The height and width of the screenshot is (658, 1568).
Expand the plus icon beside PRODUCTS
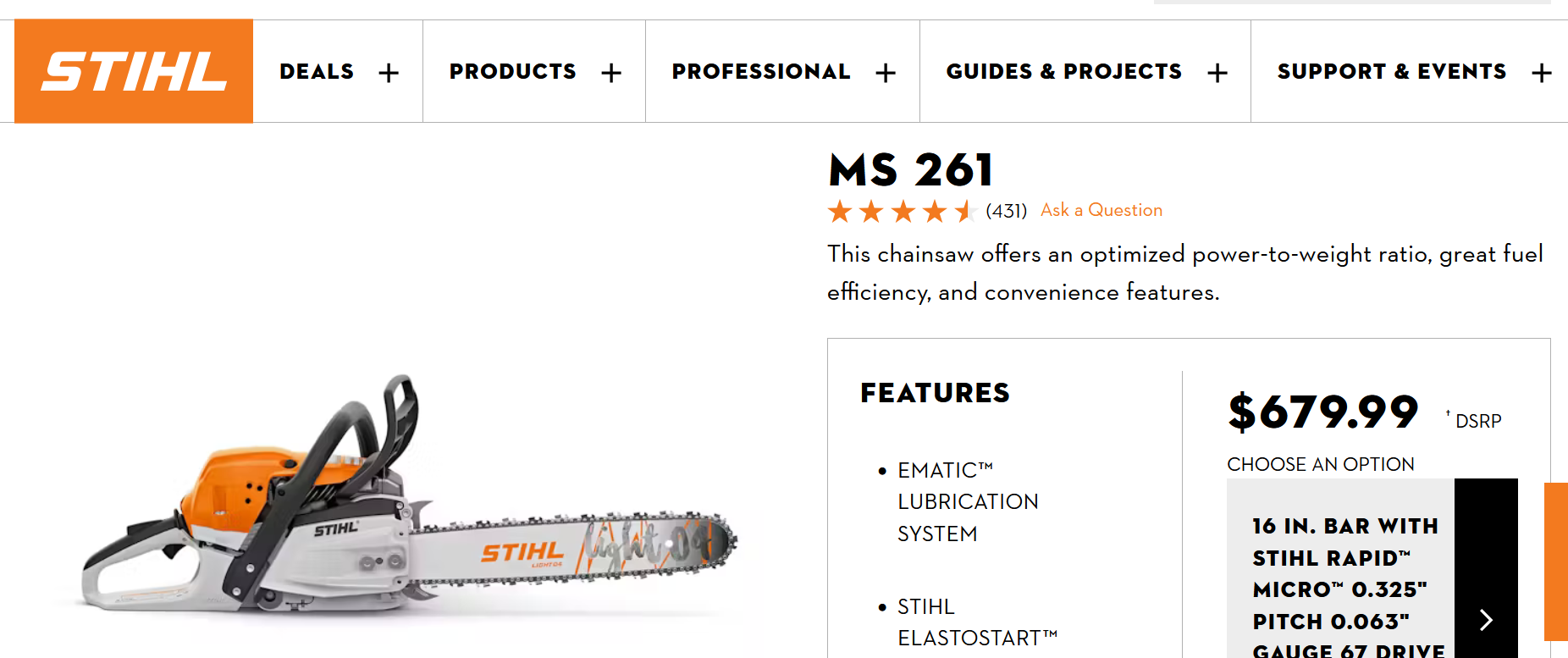611,73
